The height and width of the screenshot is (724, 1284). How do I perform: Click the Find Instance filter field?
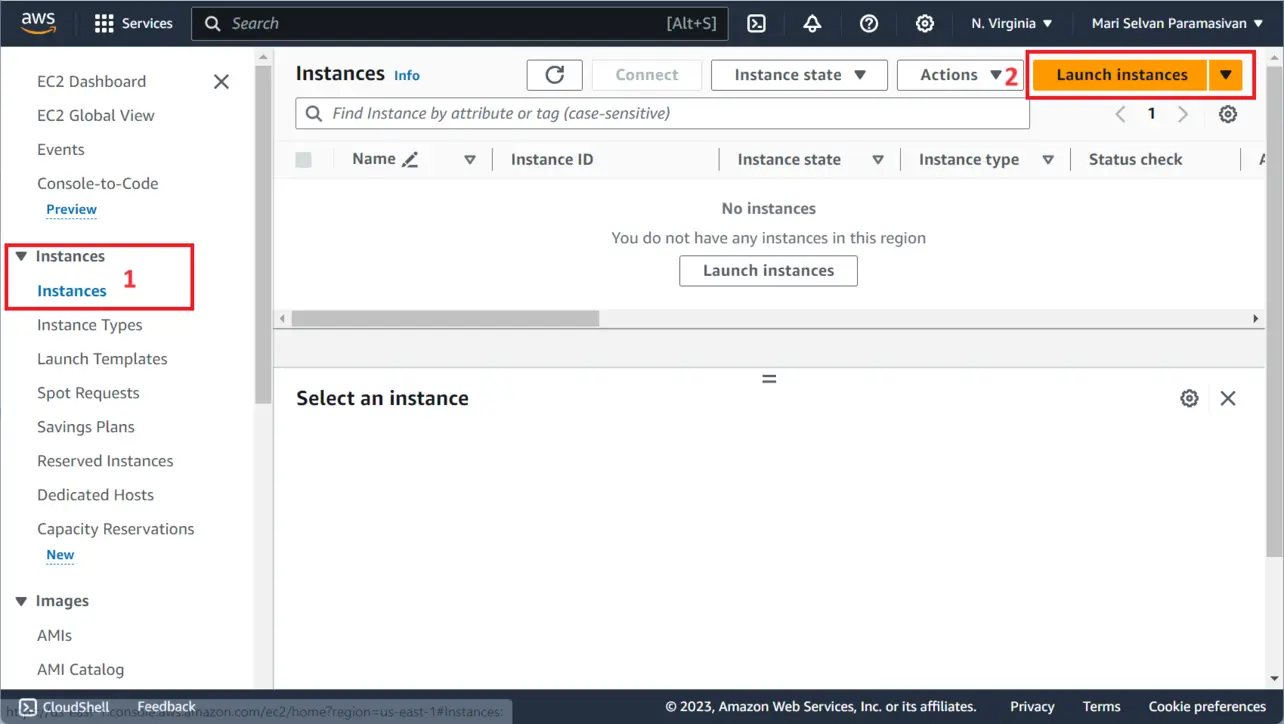[662, 114]
